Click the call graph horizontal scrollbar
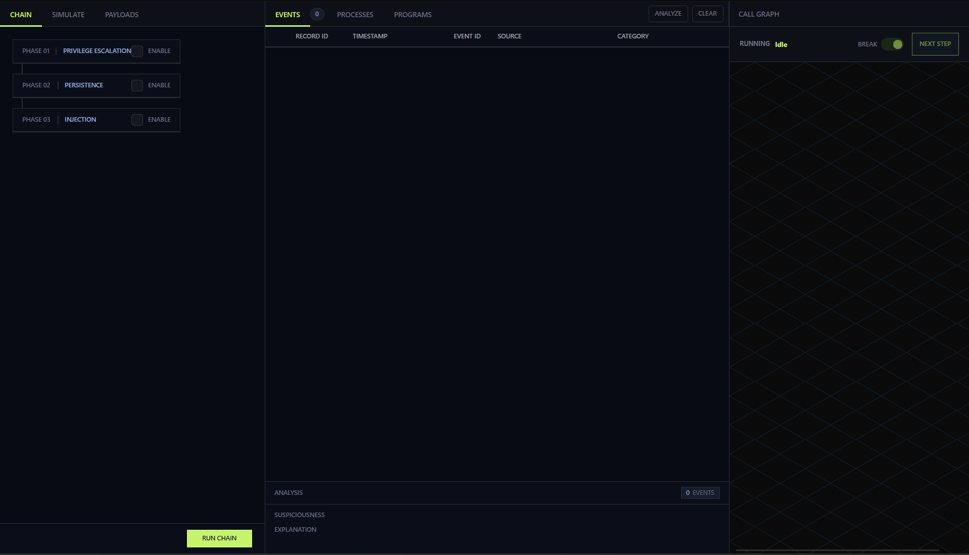Image resolution: width=969 pixels, height=555 pixels. [x=837, y=550]
